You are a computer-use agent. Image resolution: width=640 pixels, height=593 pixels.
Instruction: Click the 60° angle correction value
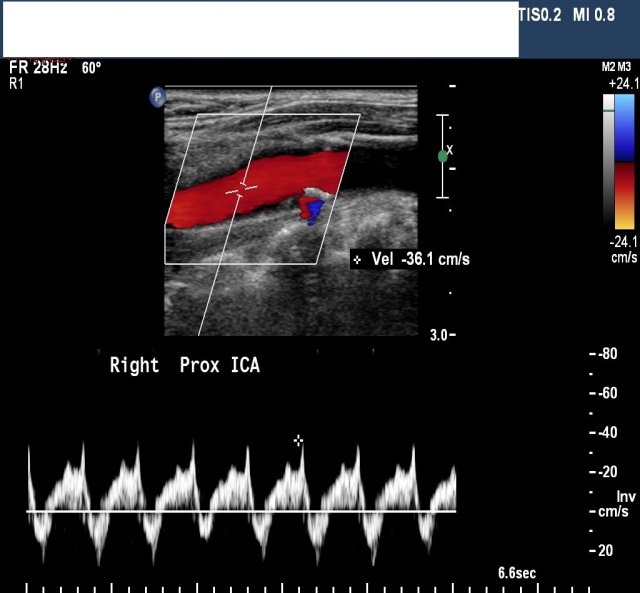tap(91, 68)
